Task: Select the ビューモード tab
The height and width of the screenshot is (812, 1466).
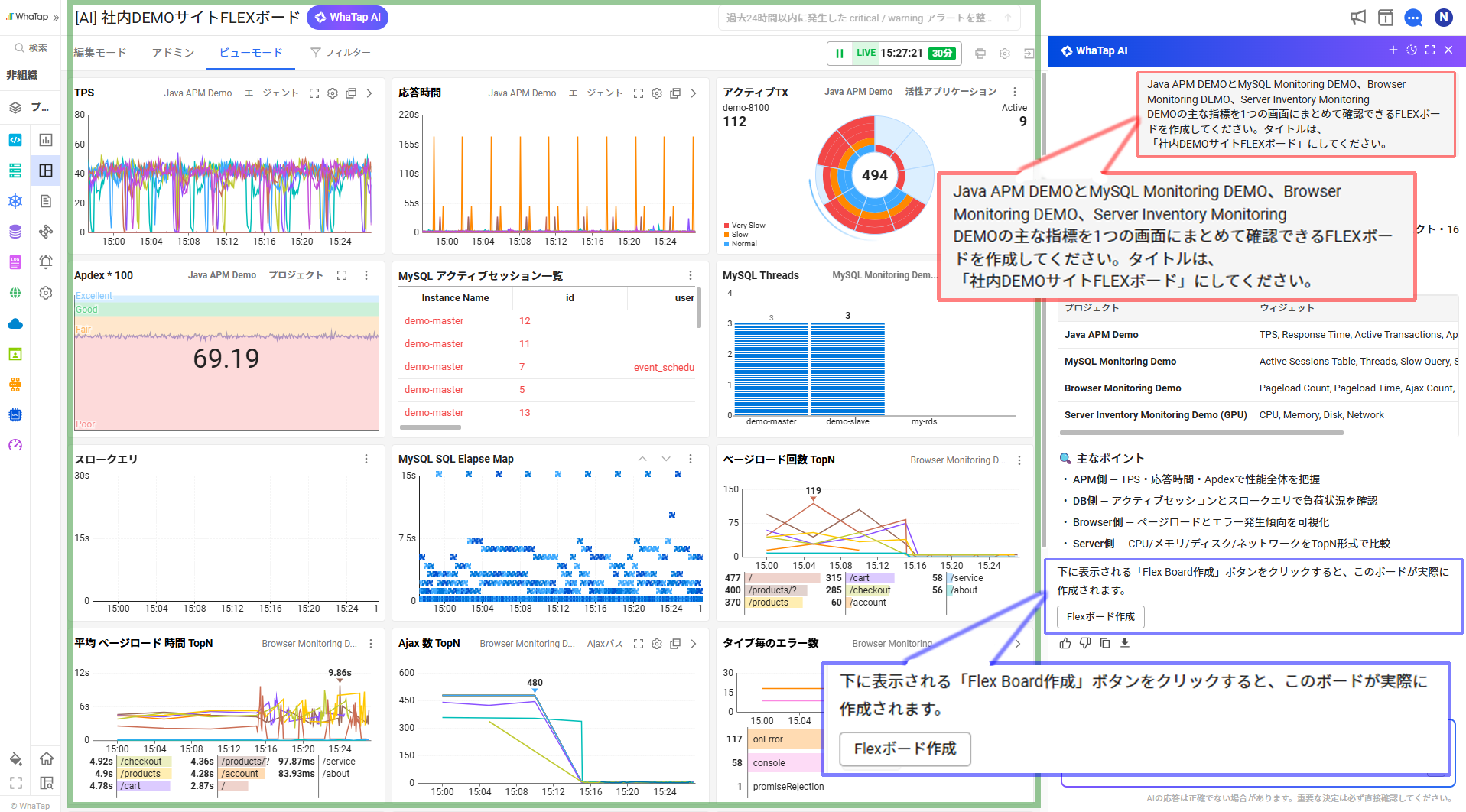Action: pyautogui.click(x=251, y=53)
